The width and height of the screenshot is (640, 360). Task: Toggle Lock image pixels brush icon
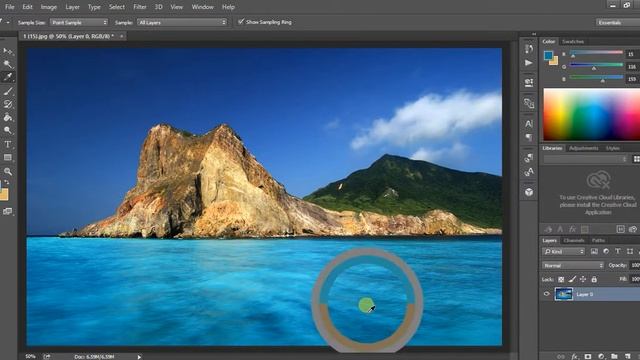pyautogui.click(x=572, y=279)
